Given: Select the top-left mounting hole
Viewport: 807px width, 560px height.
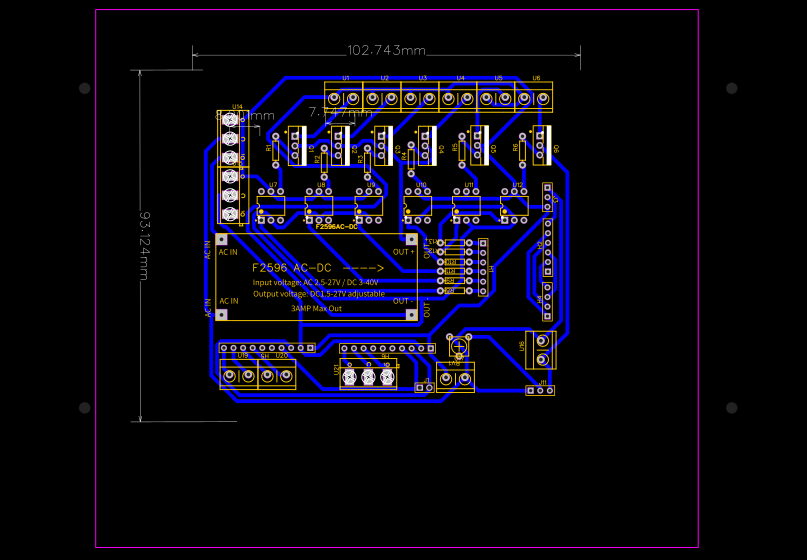Looking at the screenshot, I should pyautogui.click(x=85, y=88).
